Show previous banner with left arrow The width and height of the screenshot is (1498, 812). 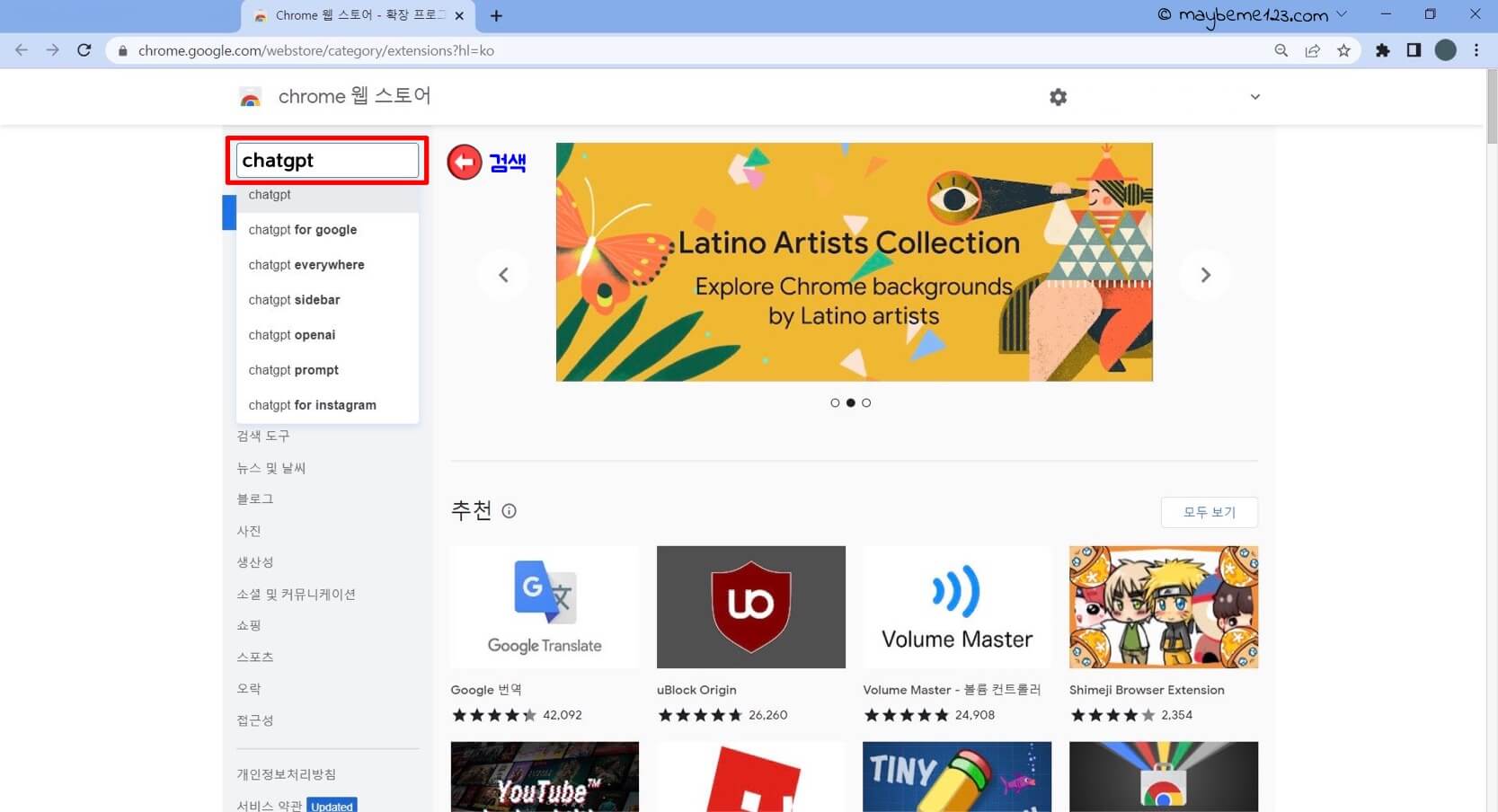tap(503, 275)
